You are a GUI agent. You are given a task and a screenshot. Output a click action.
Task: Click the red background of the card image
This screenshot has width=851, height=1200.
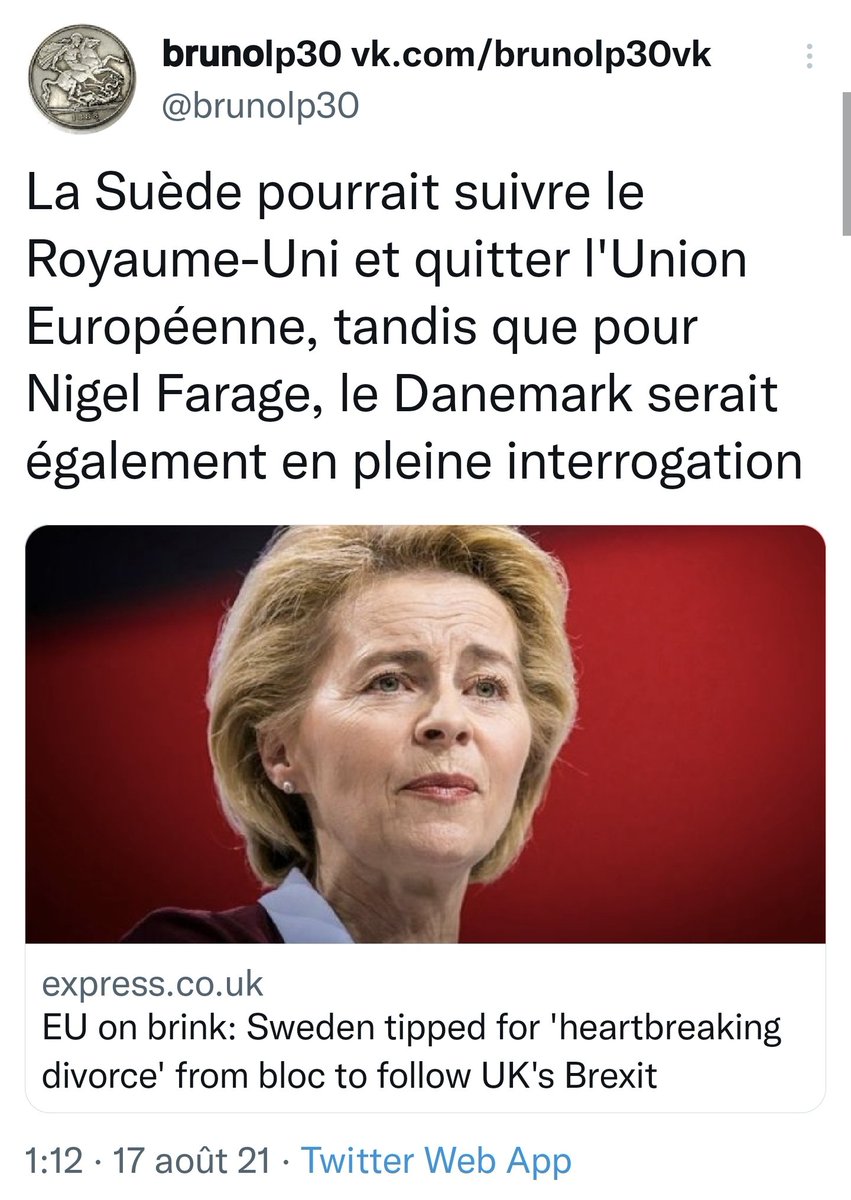click(700, 700)
